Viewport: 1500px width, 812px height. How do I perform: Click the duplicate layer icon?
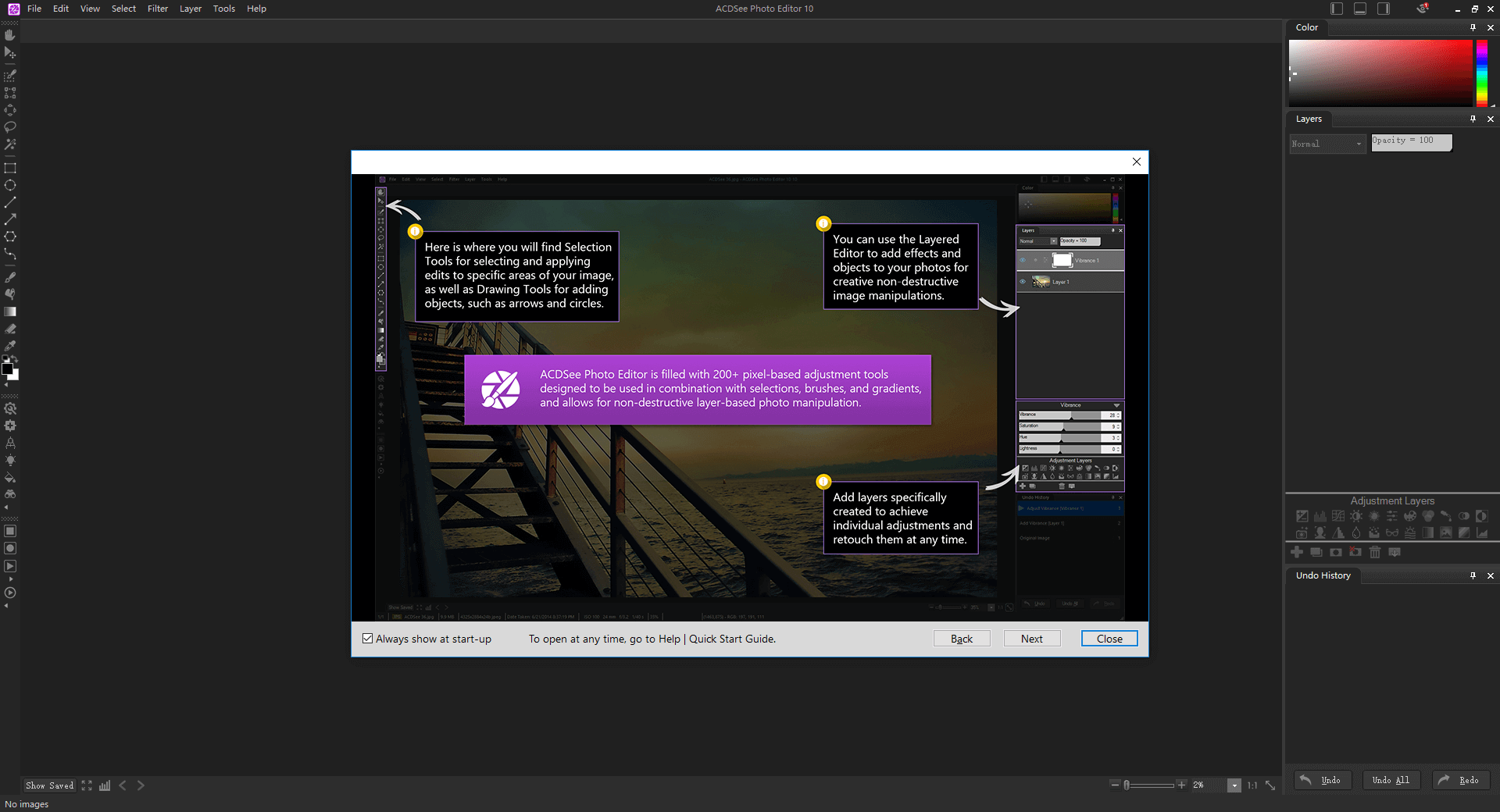[x=1316, y=552]
